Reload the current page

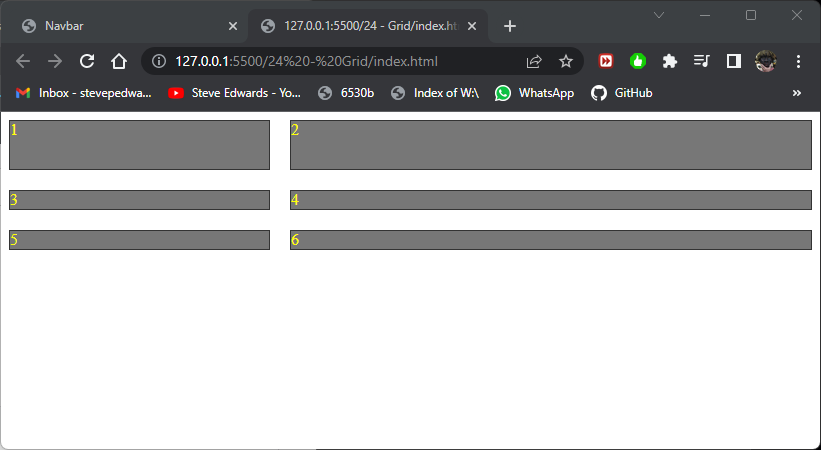87,61
